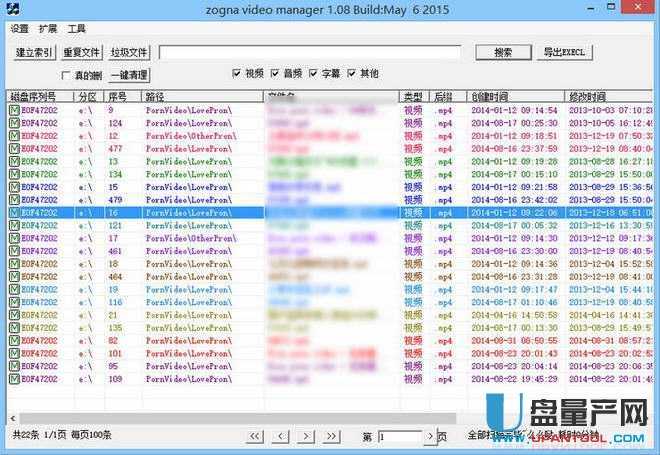Sort by the 后缀 column header
The image size is (660, 455).
click(x=448, y=97)
